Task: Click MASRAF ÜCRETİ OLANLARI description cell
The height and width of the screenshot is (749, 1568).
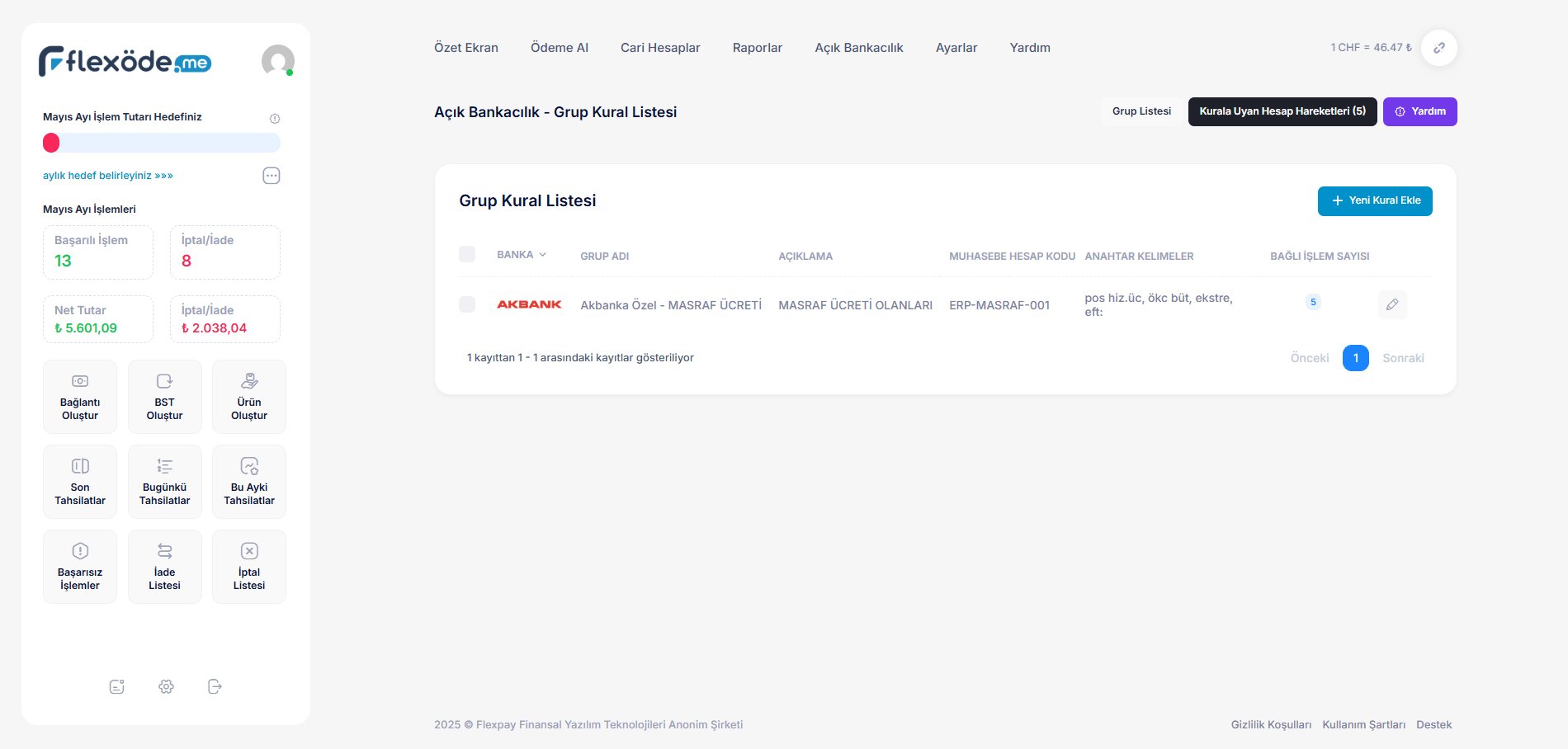Action: (x=856, y=305)
